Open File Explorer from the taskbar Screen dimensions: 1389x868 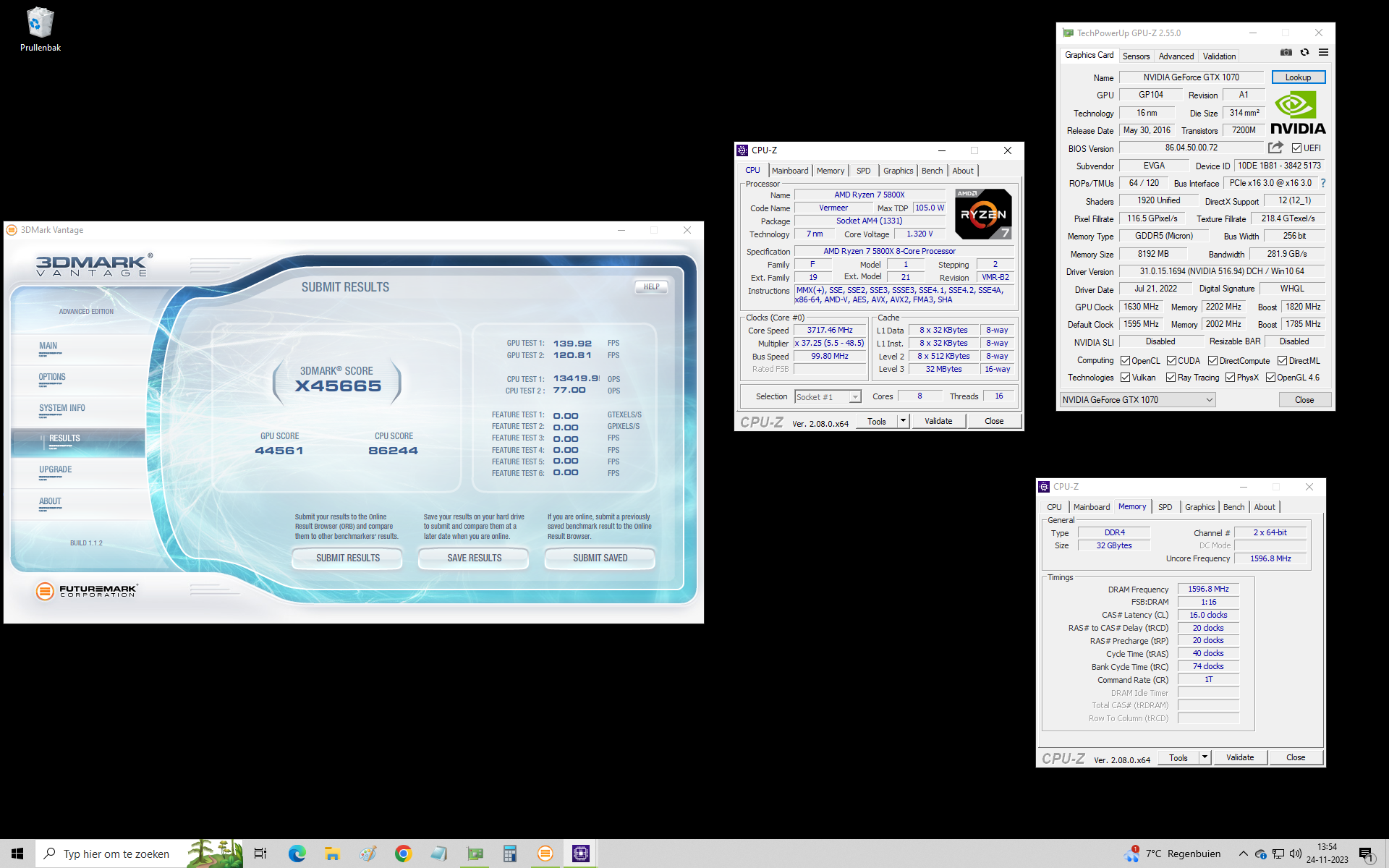(x=332, y=854)
